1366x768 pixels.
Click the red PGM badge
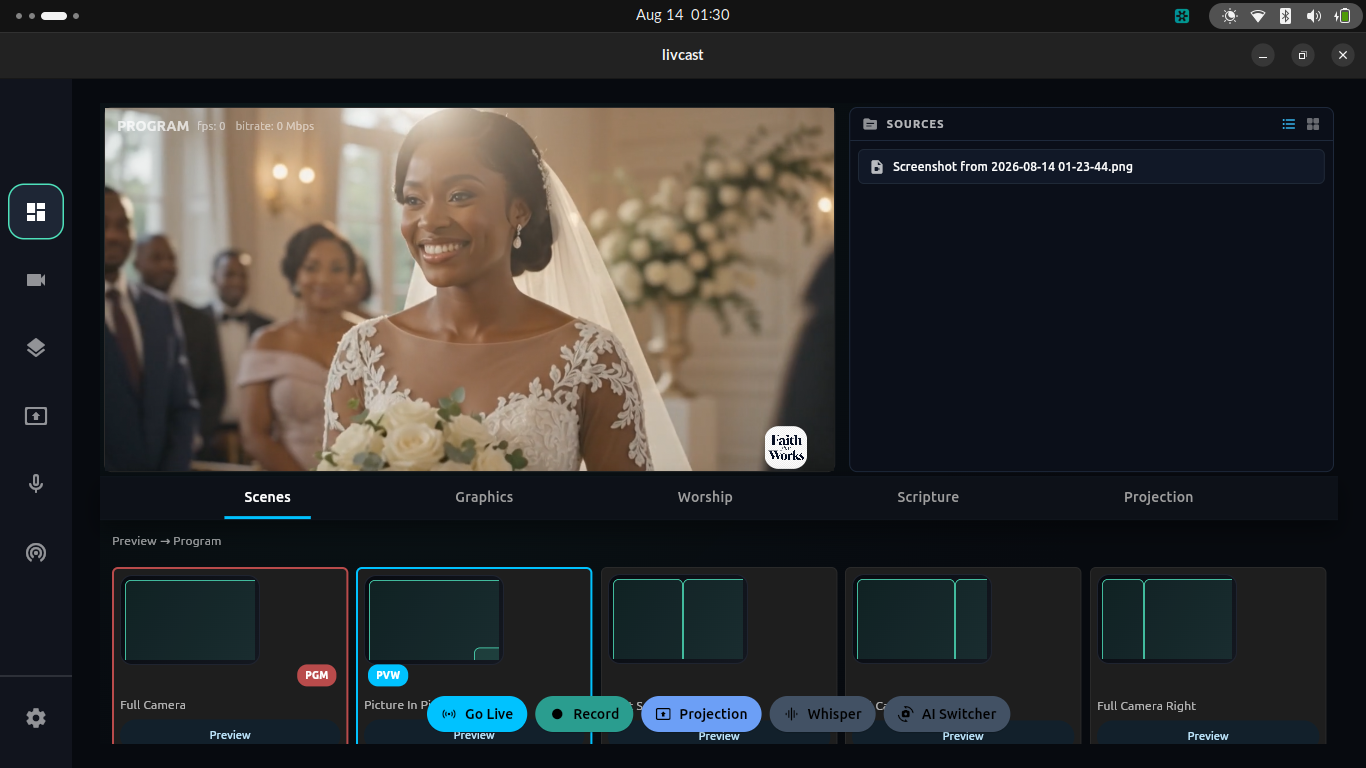point(317,675)
